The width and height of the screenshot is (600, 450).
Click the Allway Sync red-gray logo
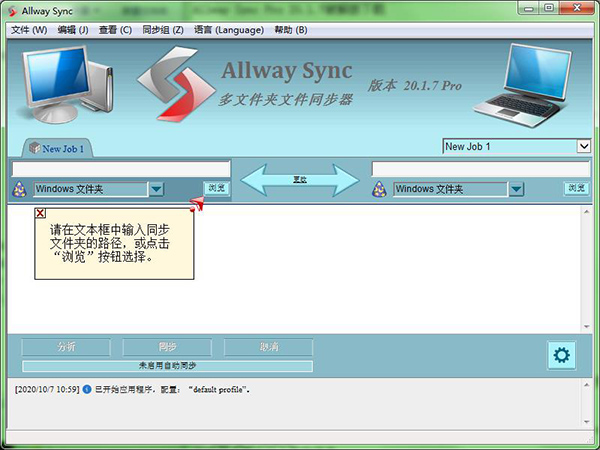pos(176,84)
